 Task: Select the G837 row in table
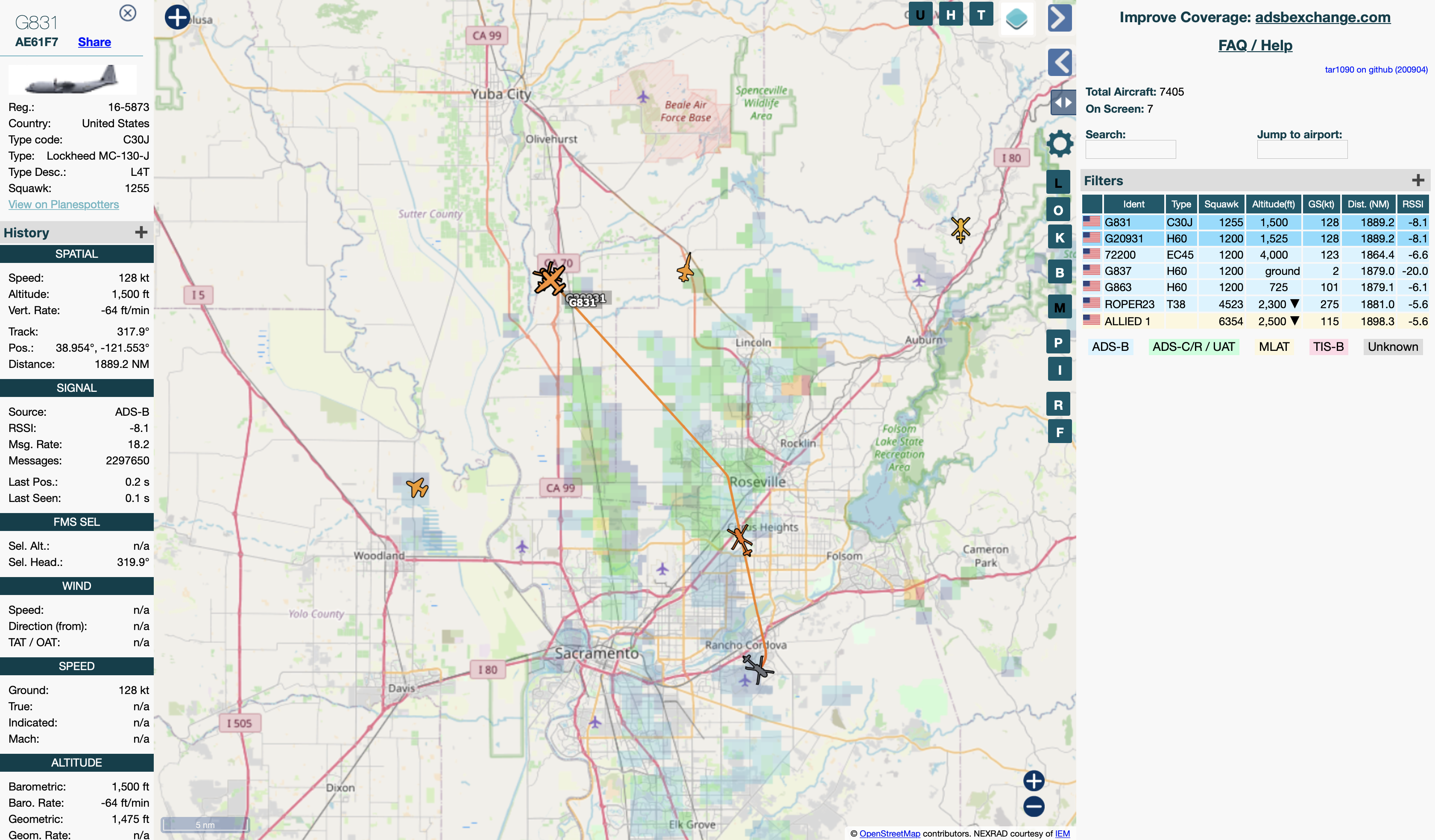[x=1255, y=271]
